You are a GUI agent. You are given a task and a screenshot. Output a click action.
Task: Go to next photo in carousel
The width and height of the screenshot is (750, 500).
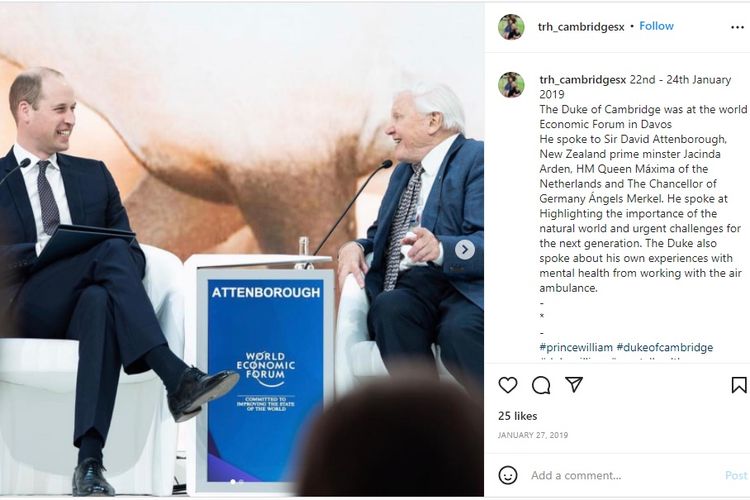pos(464,250)
